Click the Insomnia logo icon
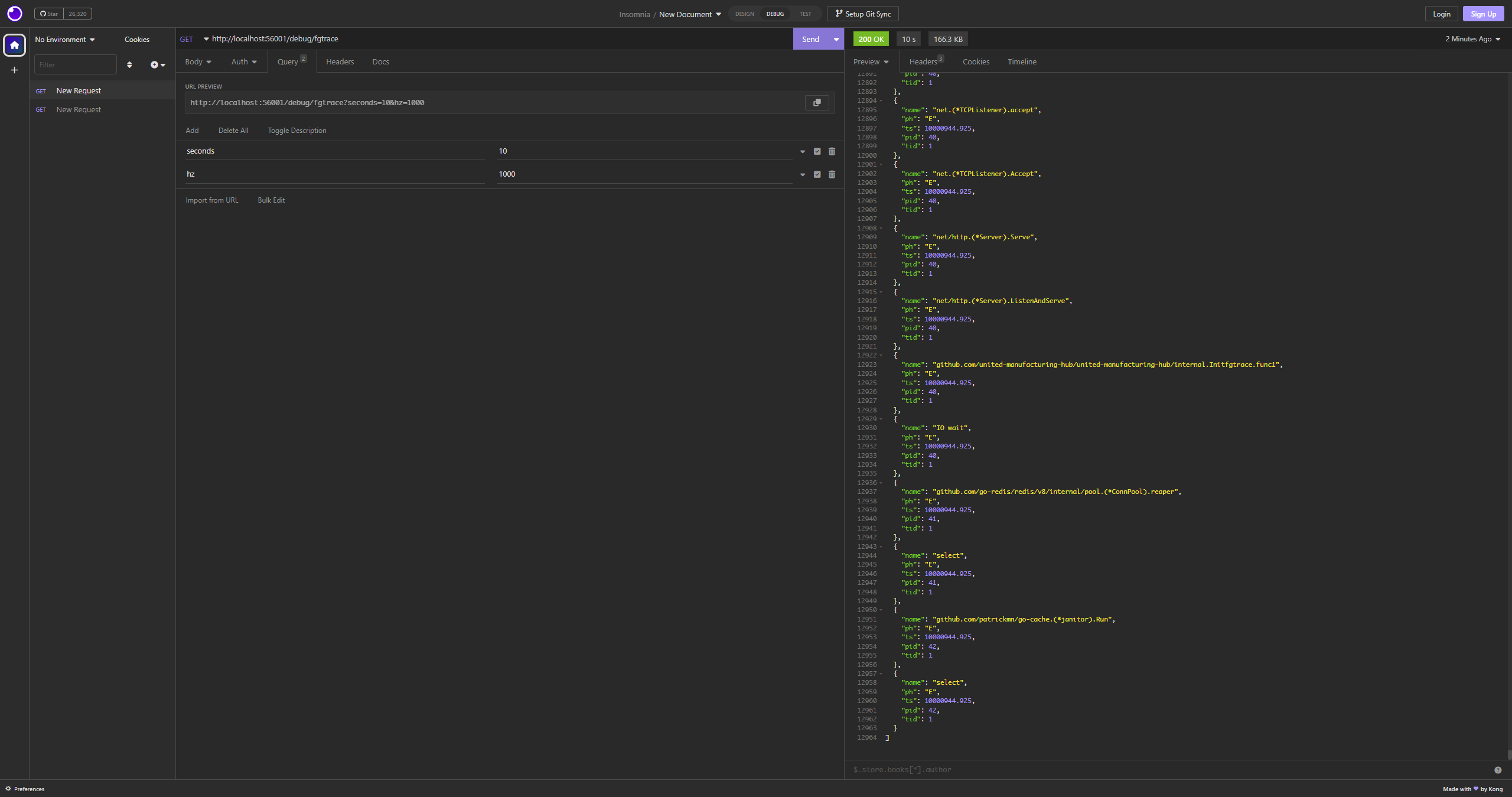Screen dimensions: 1512x797 point(14,14)
